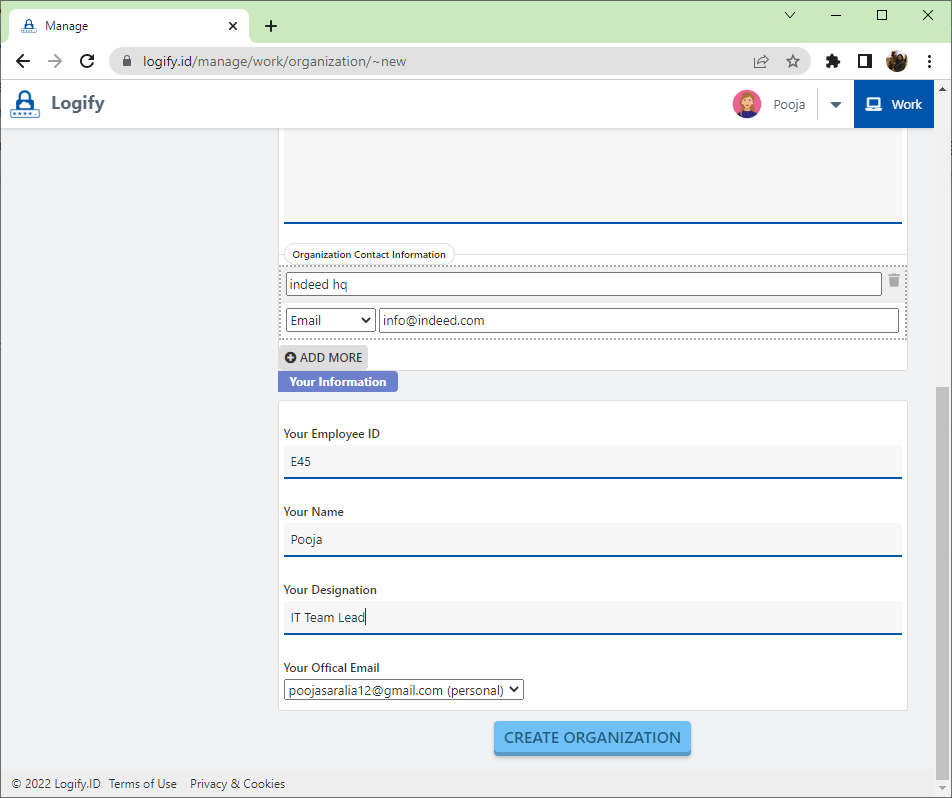Go back to the previous page
The width and height of the screenshot is (952, 798).
pos(23,61)
